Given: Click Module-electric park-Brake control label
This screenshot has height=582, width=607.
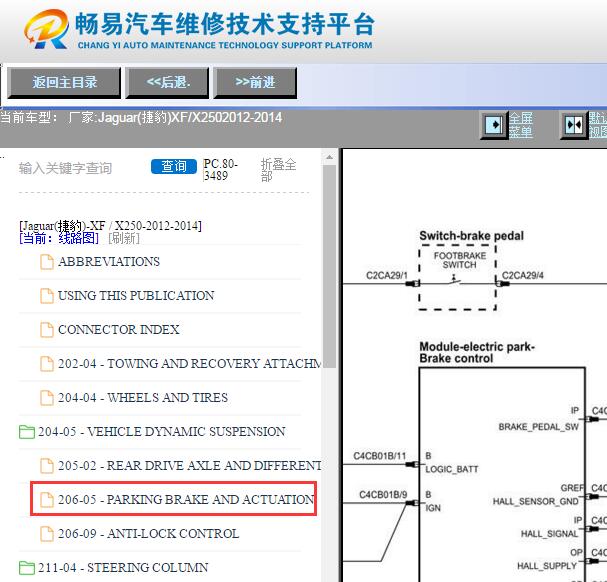Looking at the screenshot, I should point(477,352).
